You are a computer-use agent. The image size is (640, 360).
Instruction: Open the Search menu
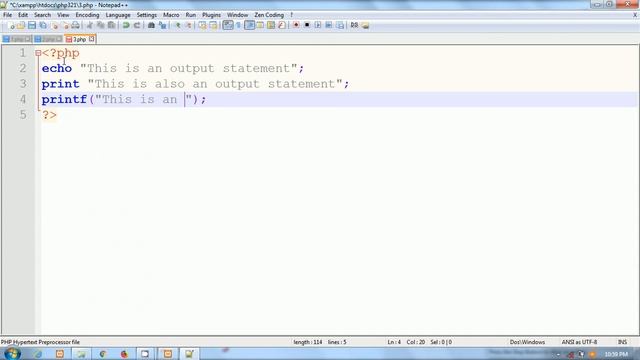[42, 15]
